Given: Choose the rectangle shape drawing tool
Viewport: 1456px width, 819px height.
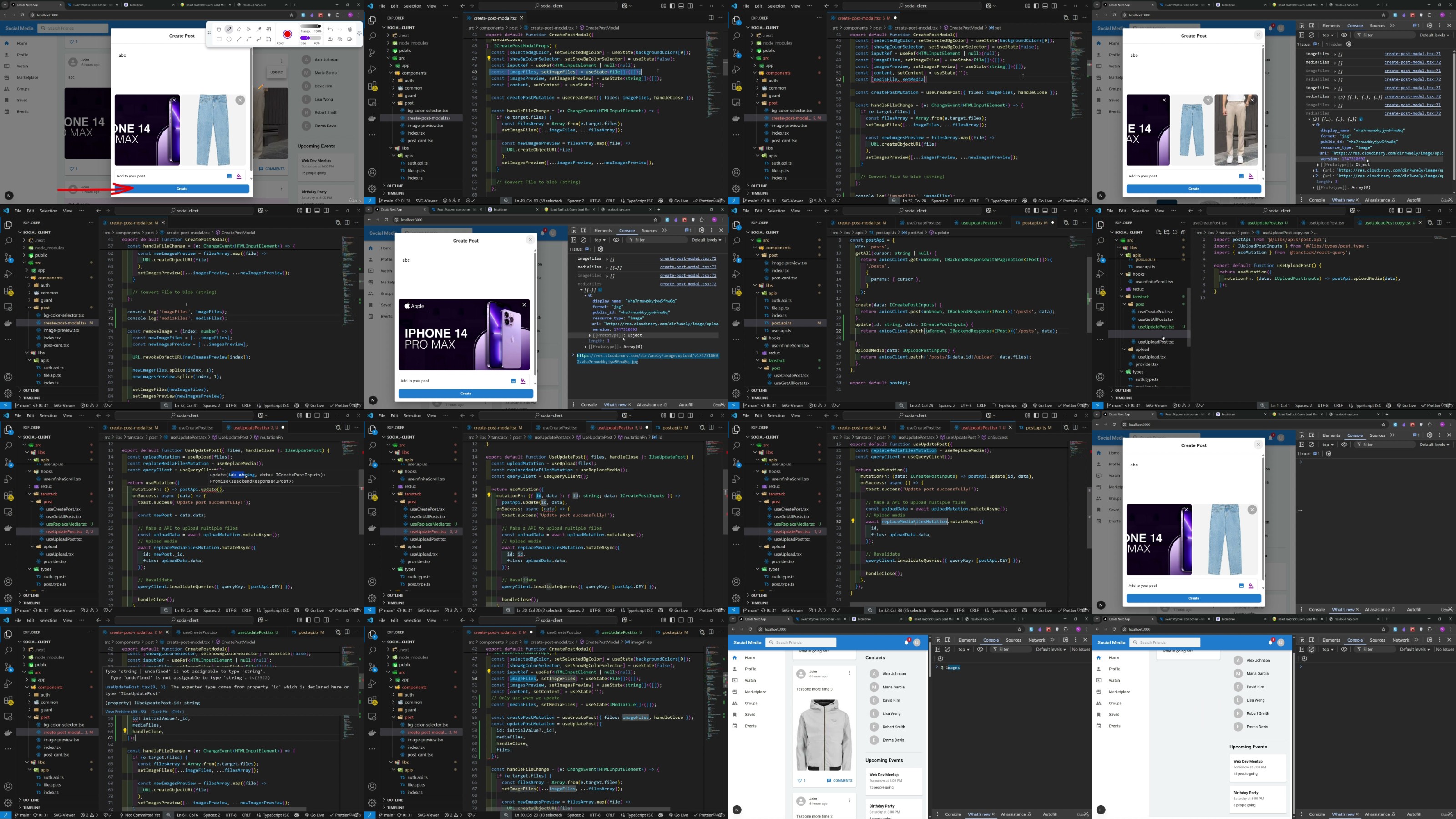Looking at the screenshot, I should coord(219,40).
